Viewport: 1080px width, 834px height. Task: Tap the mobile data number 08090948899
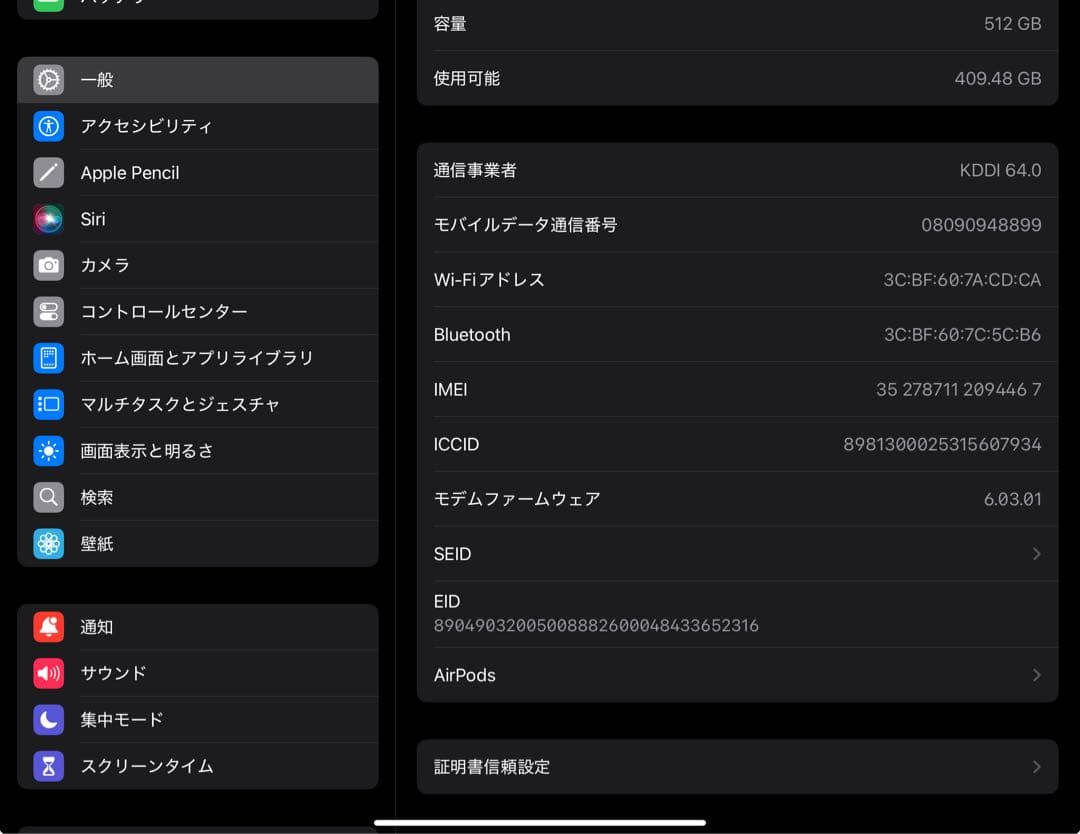pyautogui.click(x=982, y=225)
